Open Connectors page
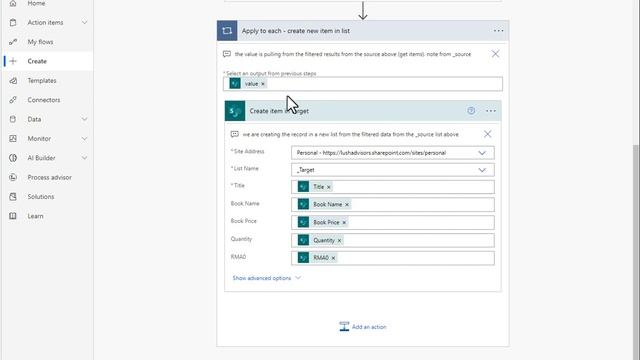 [x=44, y=100]
